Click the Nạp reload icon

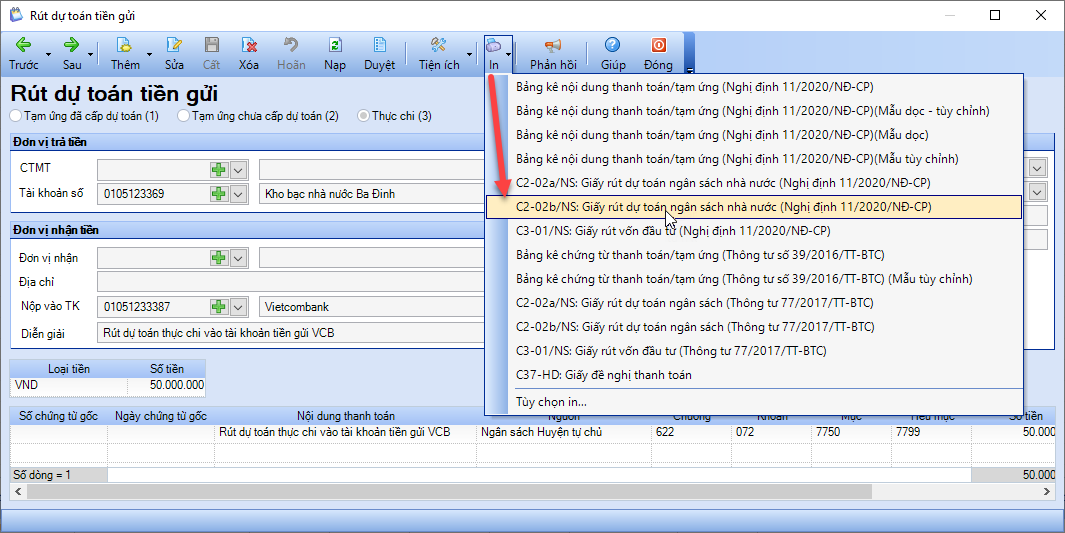click(334, 45)
